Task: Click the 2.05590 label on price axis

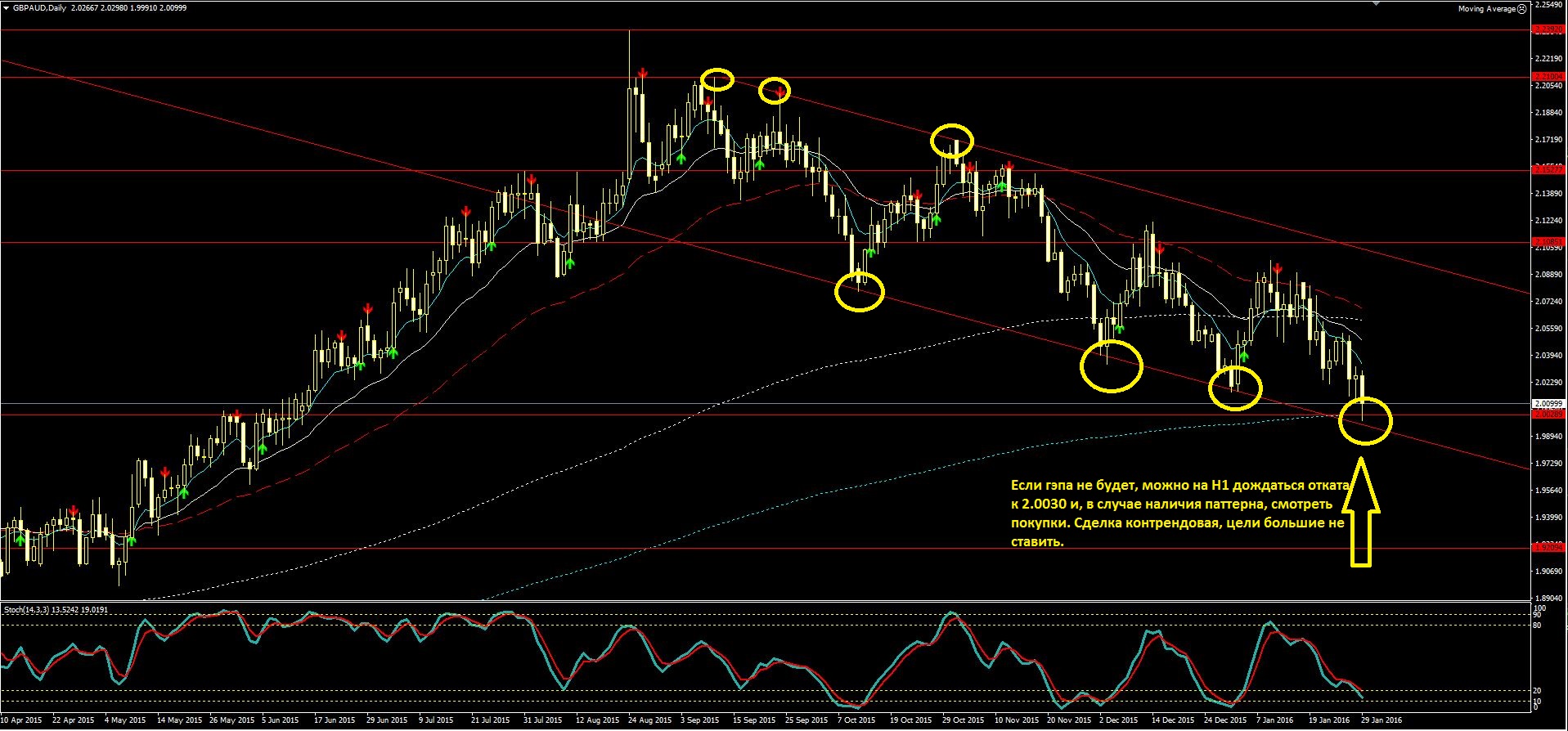Action: click(1550, 329)
